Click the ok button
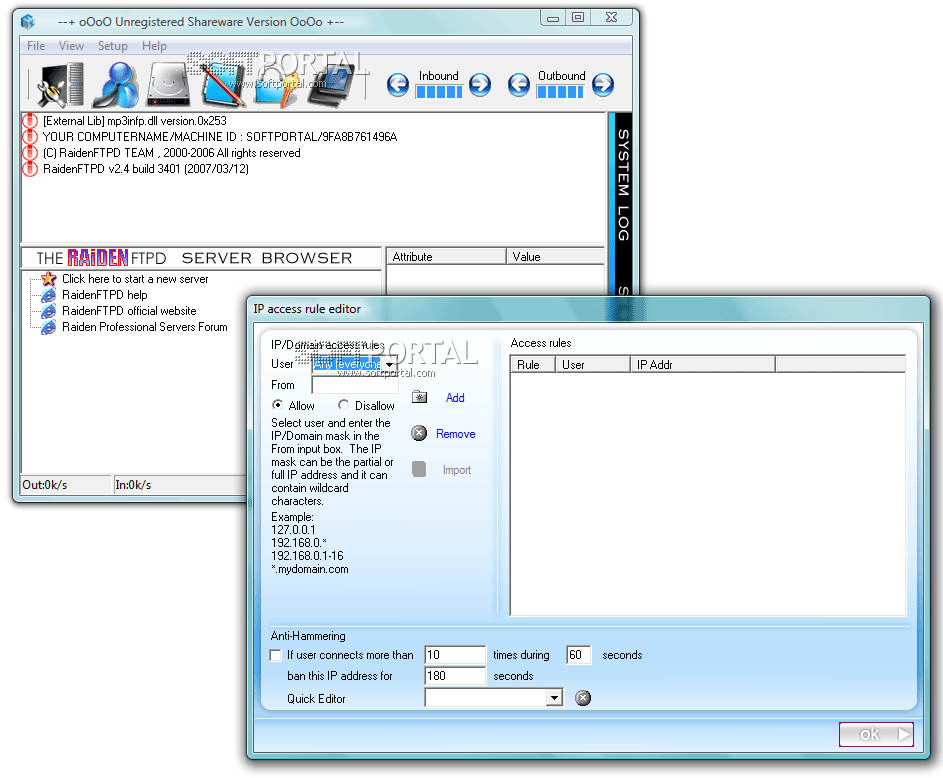 click(876, 735)
